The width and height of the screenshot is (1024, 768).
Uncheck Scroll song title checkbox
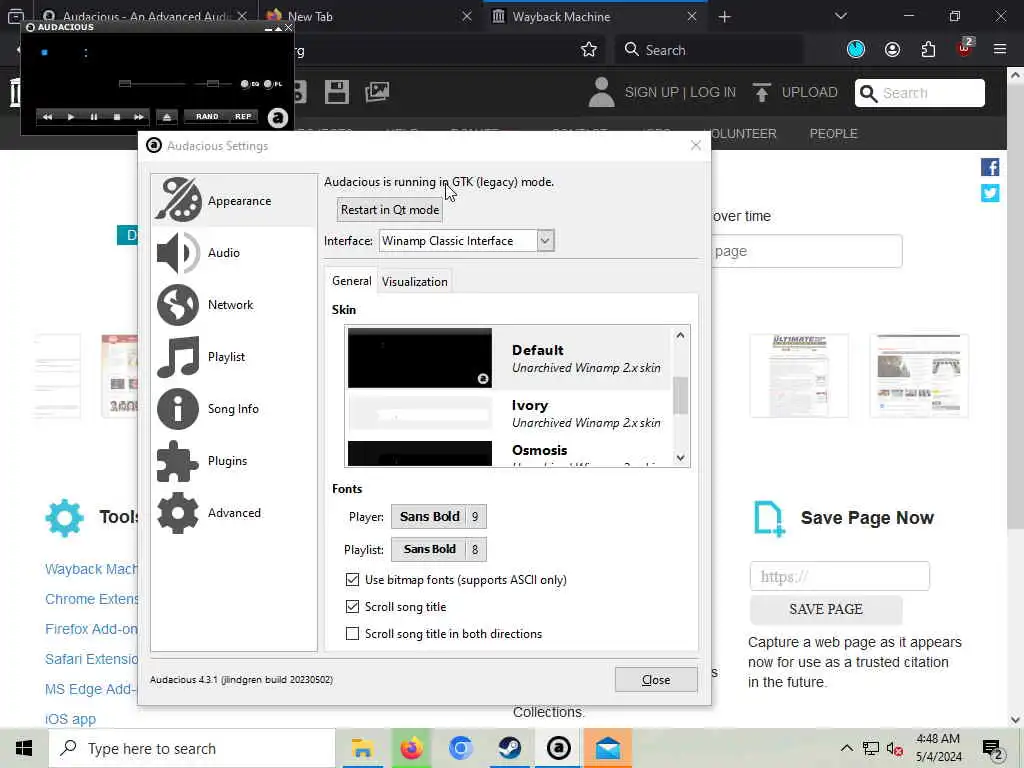[x=353, y=607]
